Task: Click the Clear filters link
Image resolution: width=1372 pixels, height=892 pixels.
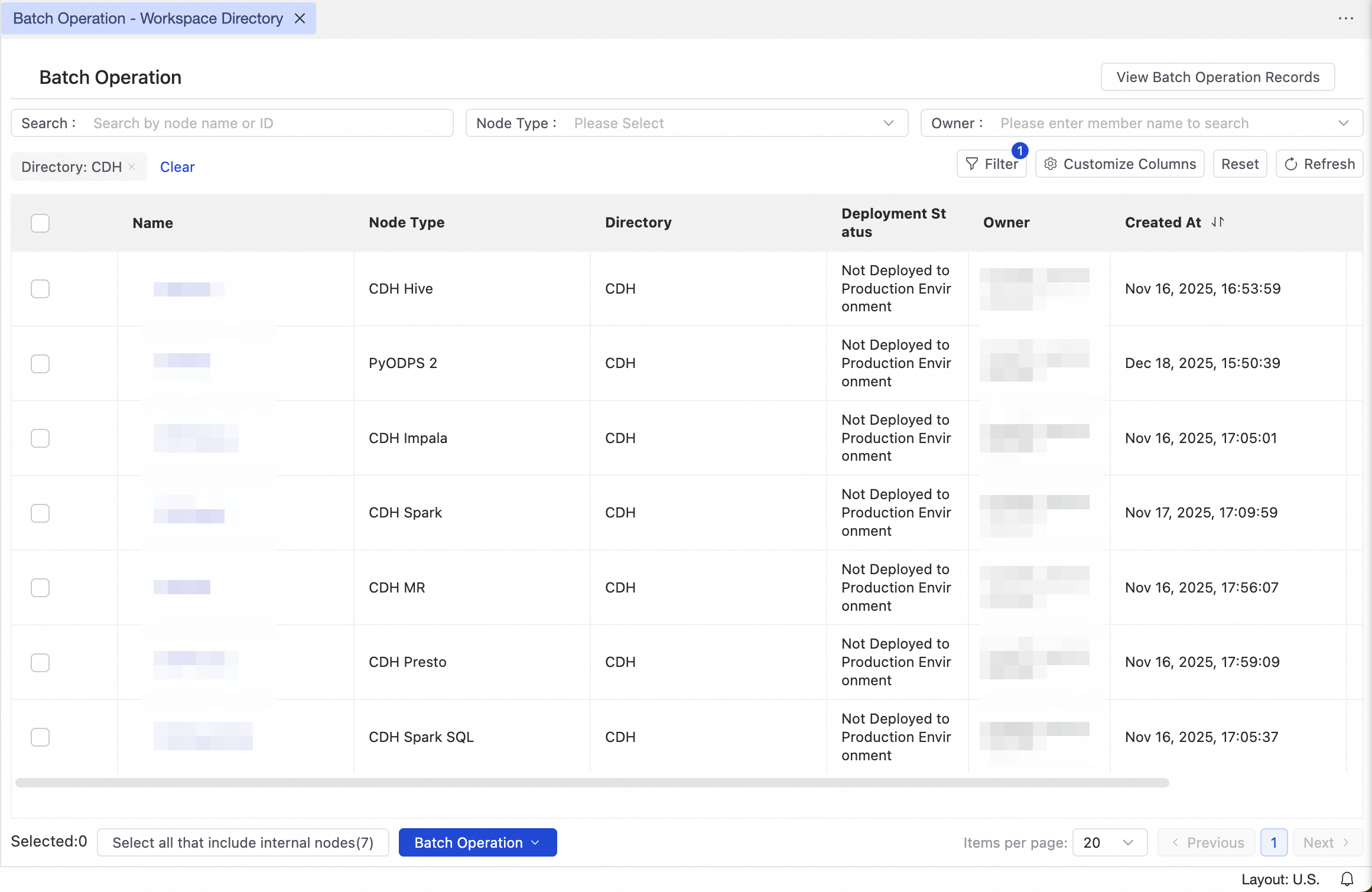Action: [x=177, y=167]
